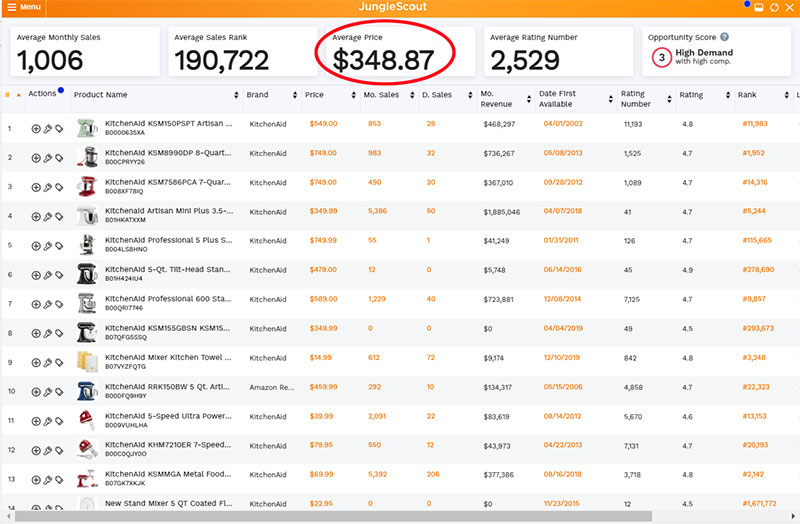Click plus icon for row 1 product

36,129
